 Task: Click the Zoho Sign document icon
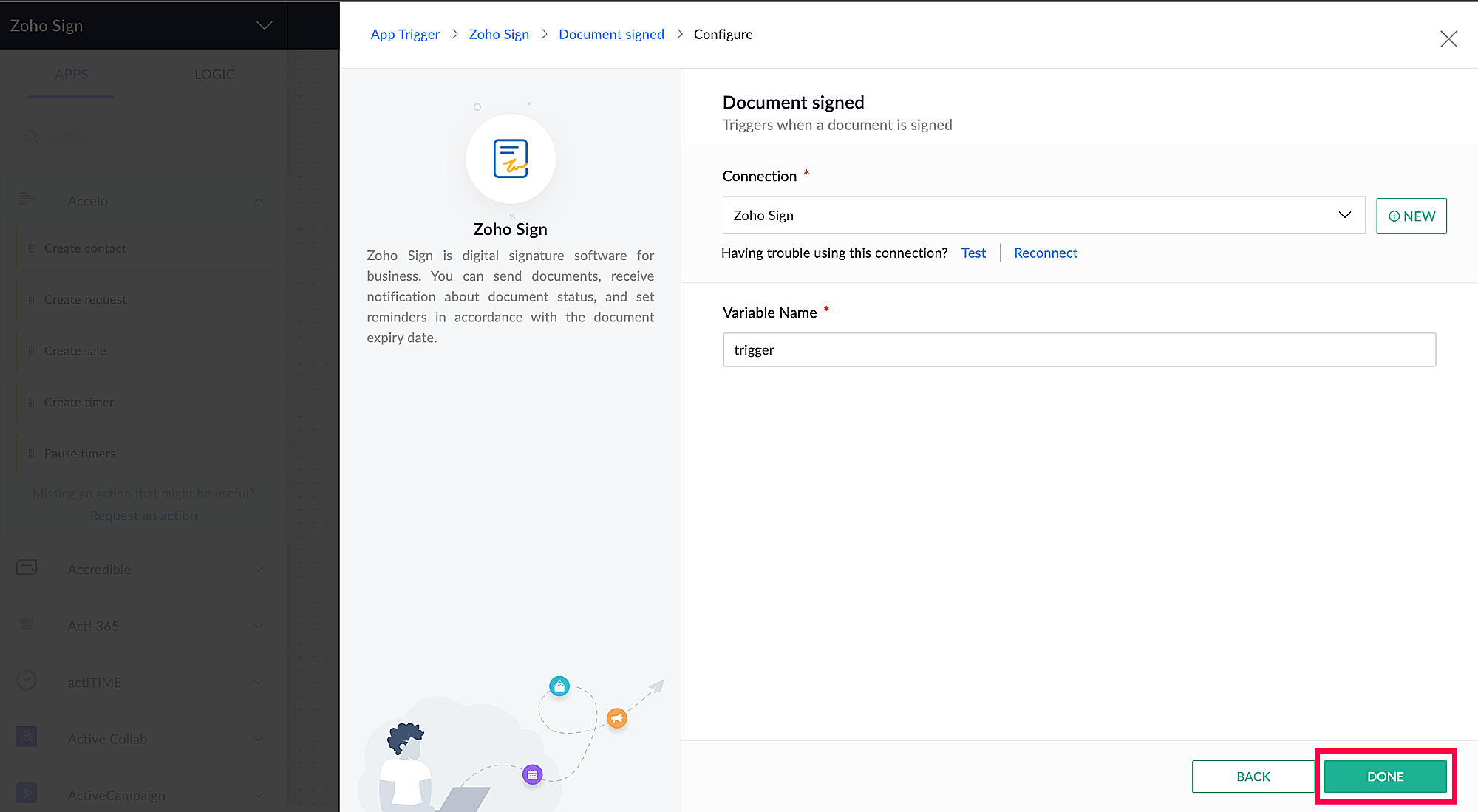[x=510, y=158]
